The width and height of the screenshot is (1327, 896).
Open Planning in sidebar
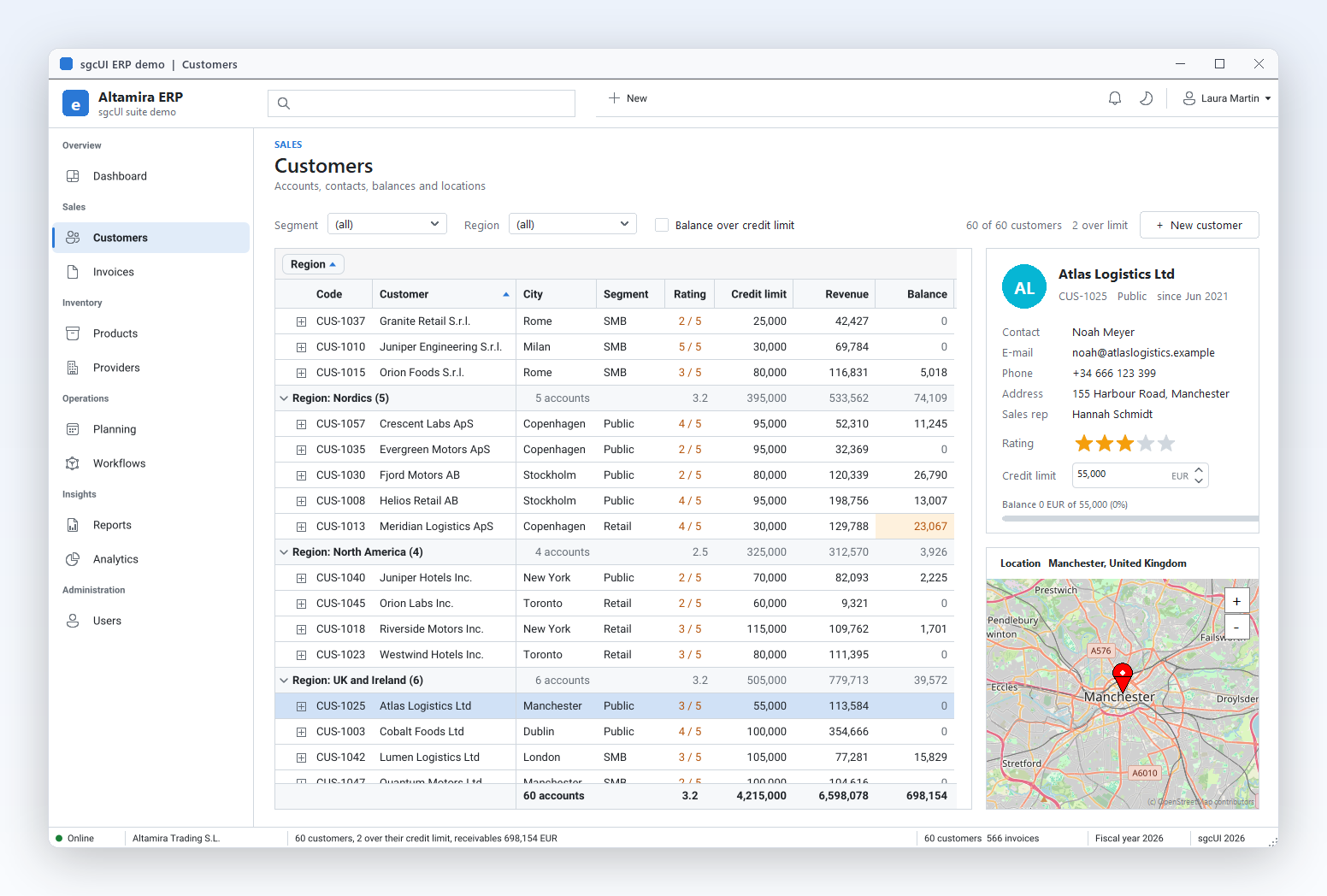pos(151,429)
